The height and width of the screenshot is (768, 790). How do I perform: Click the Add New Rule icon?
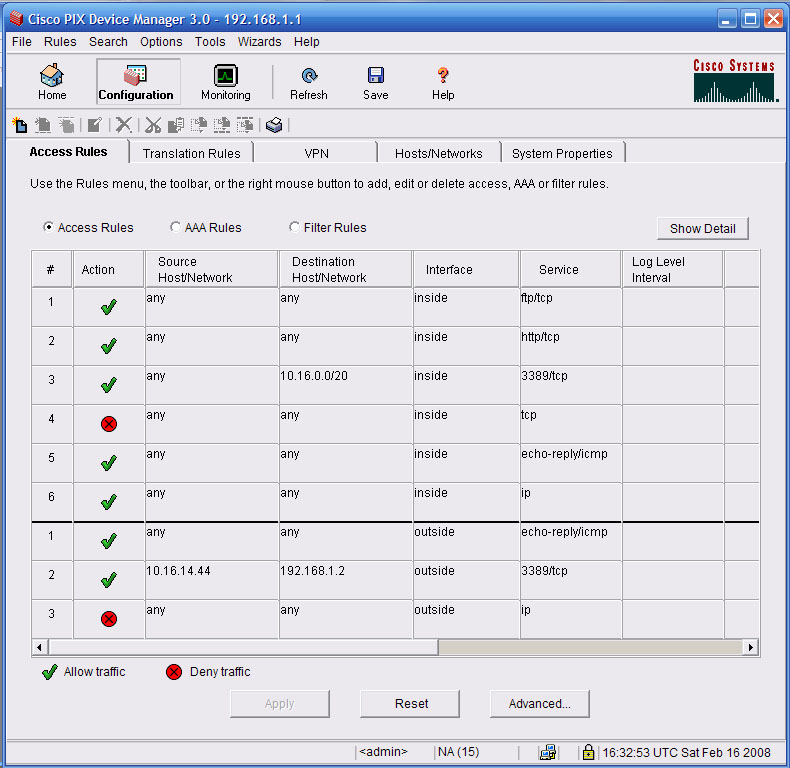point(20,124)
